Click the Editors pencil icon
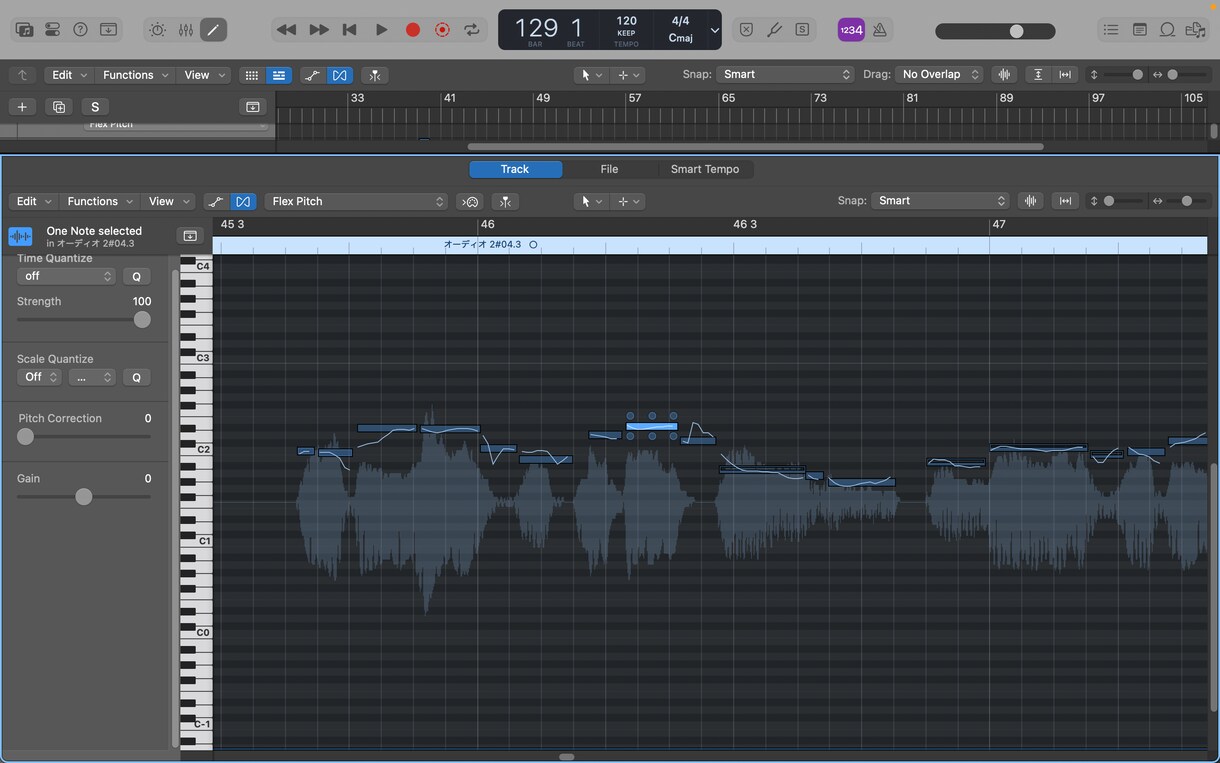Viewport: 1220px width, 763px height. pos(213,30)
